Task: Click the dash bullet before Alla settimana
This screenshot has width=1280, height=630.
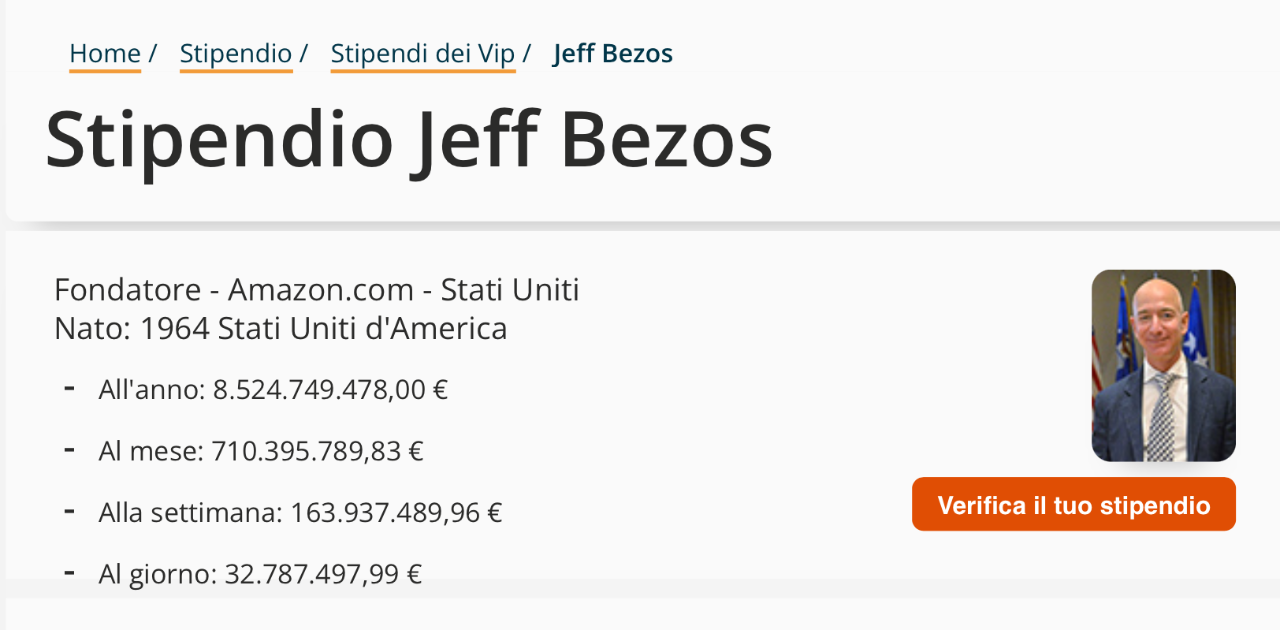Action: coord(69,512)
